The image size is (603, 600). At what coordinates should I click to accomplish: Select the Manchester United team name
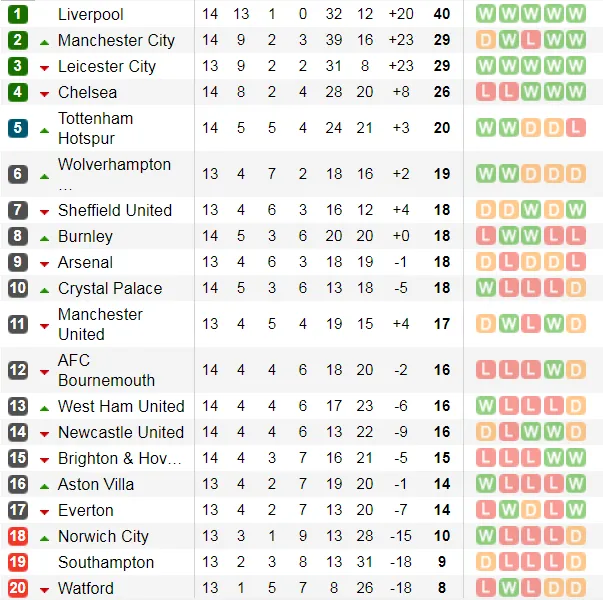(x=100, y=324)
